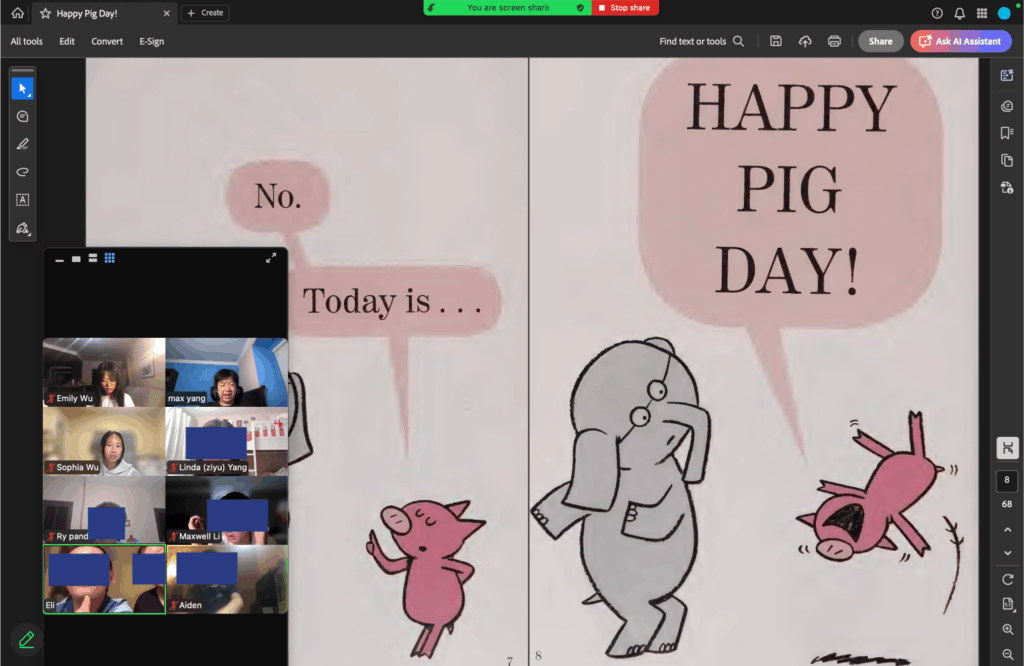Select the Add comment tool
This screenshot has height=666, width=1024.
[x=22, y=116]
